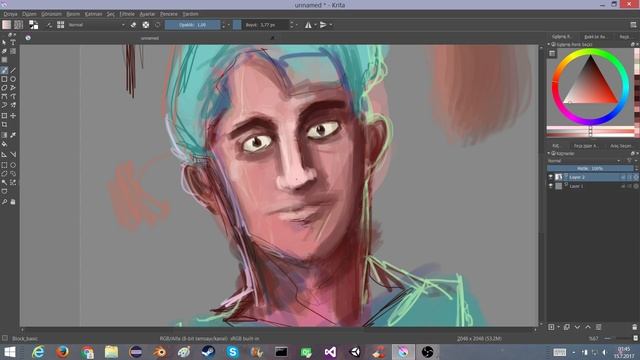Open the Filtrele menu
Screen dimensions: 640x360
(127, 14)
